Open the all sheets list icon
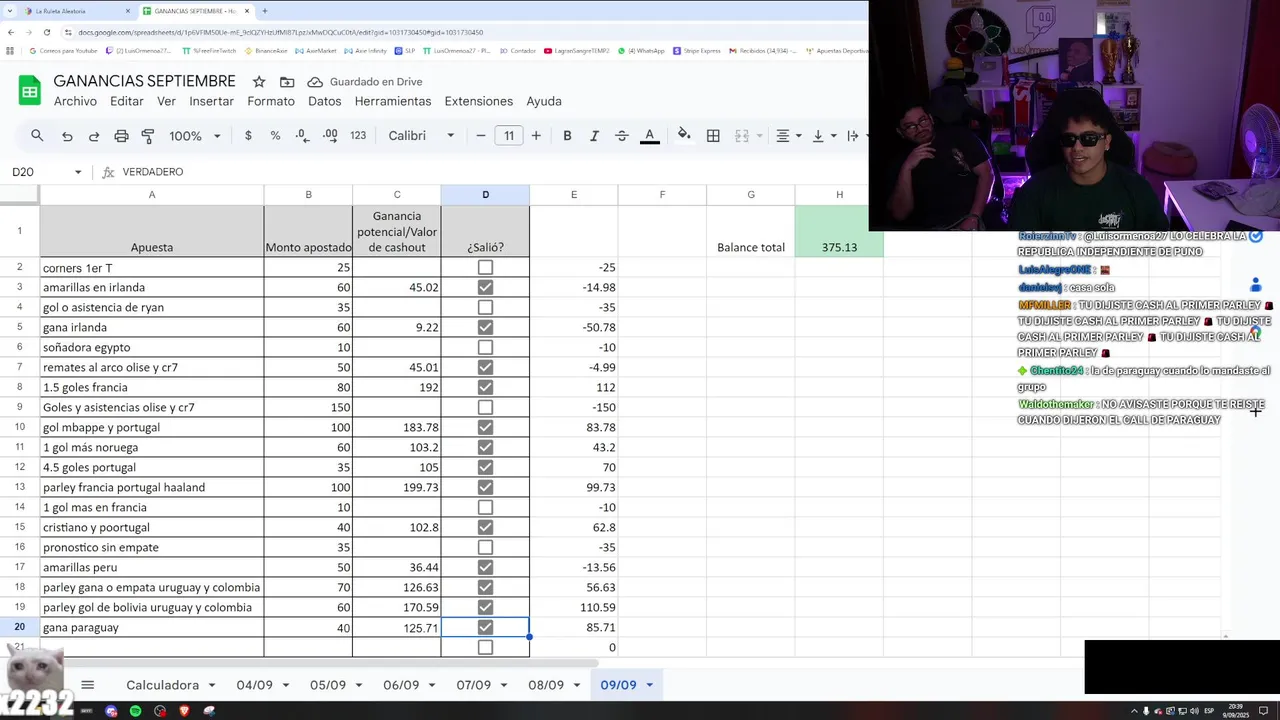This screenshot has width=1280, height=720. pyautogui.click(x=87, y=685)
